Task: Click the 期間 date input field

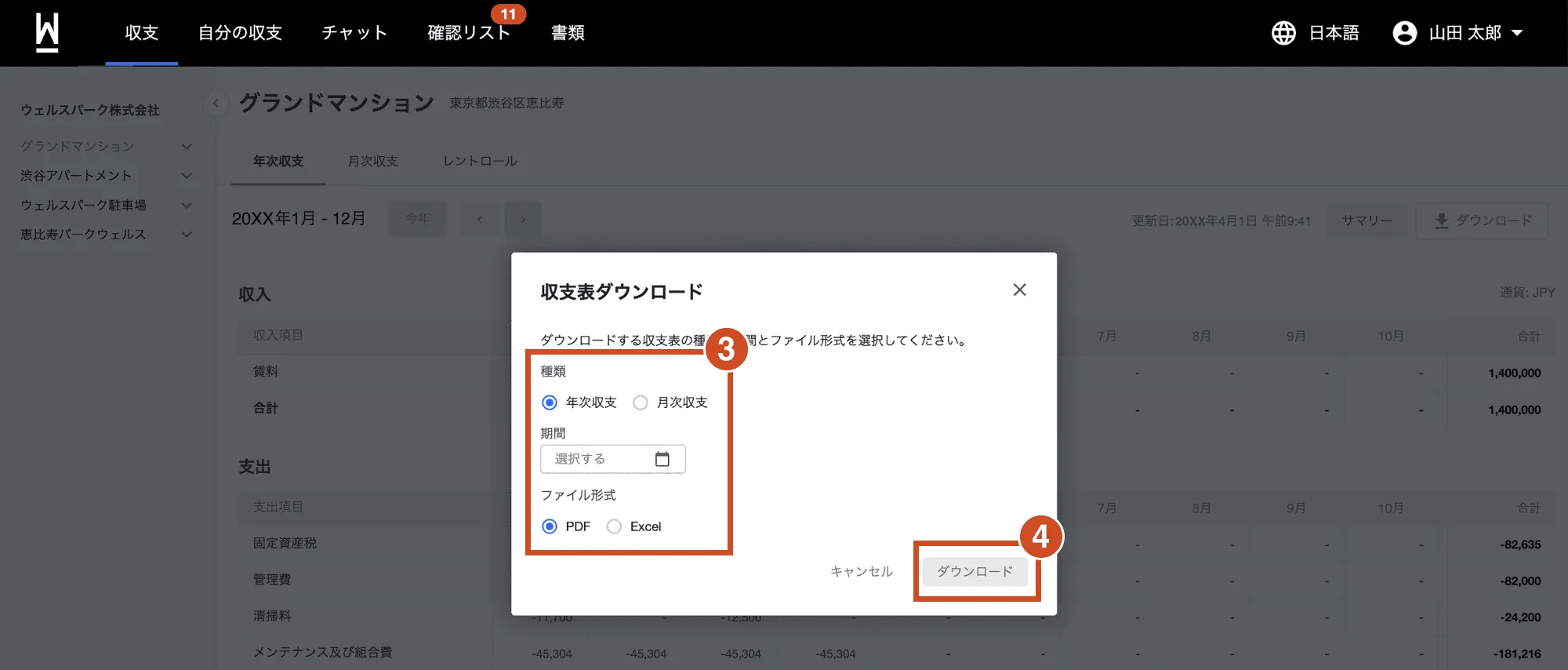Action: point(613,459)
